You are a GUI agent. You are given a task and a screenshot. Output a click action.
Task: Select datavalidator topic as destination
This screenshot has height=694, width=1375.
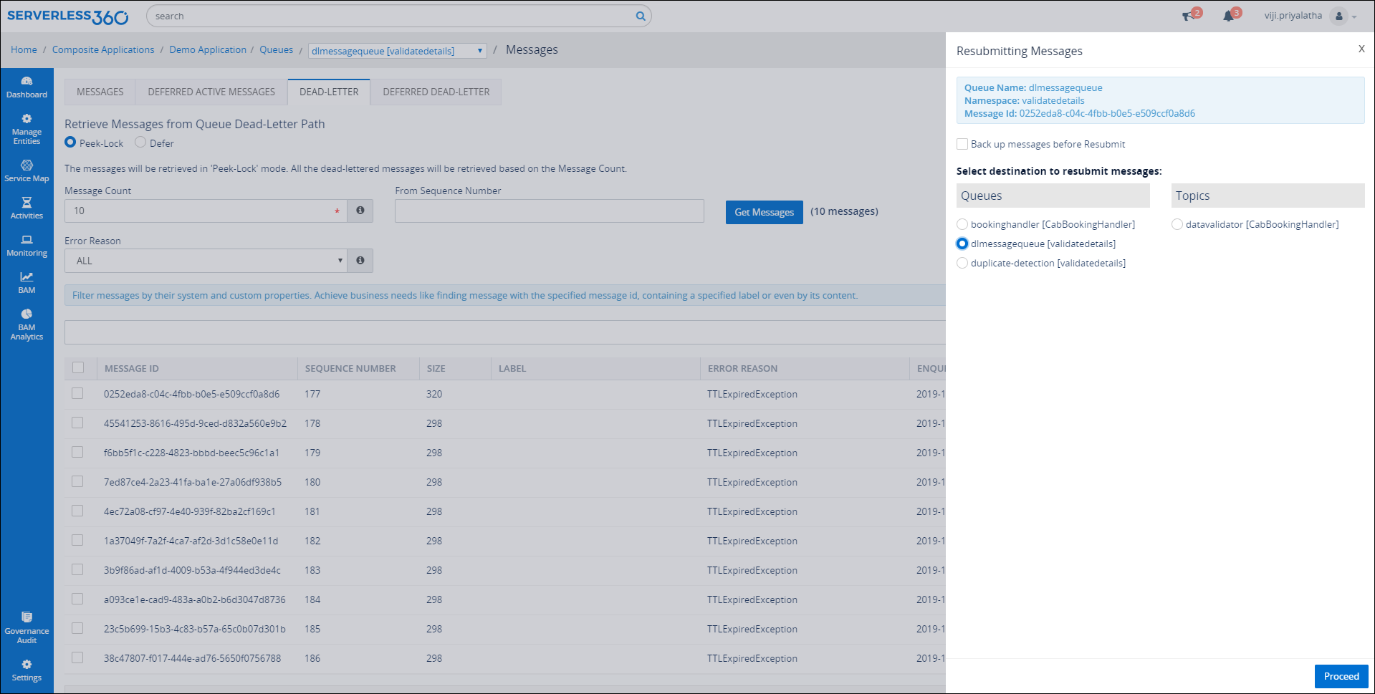point(1177,225)
